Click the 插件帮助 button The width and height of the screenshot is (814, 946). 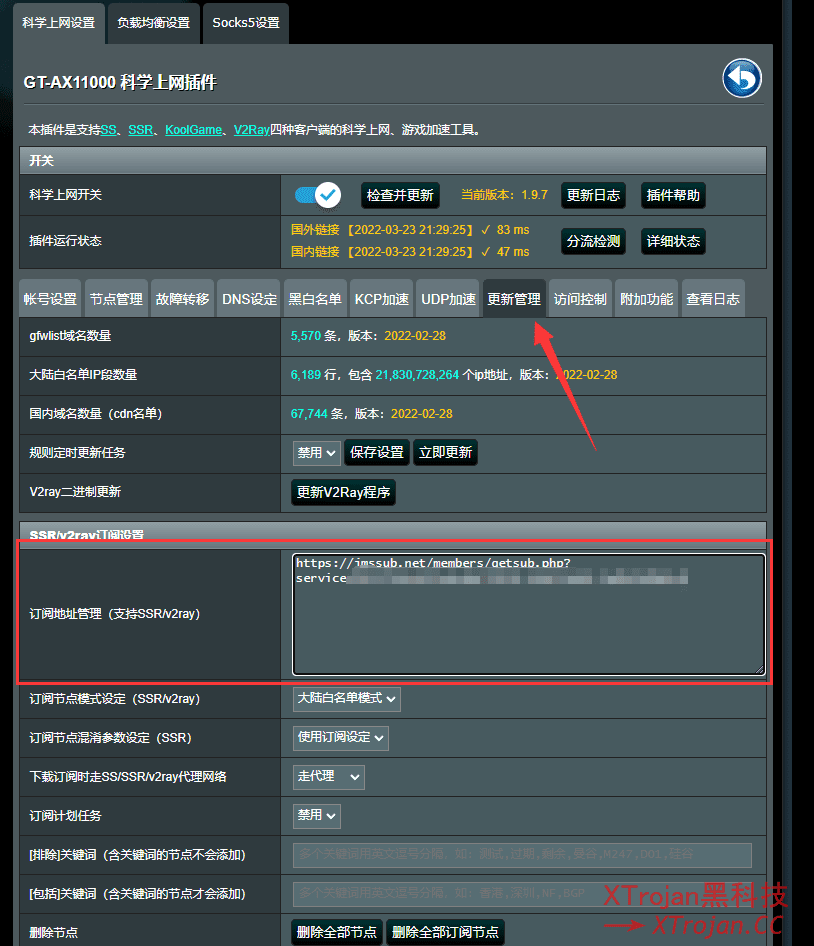click(673, 195)
